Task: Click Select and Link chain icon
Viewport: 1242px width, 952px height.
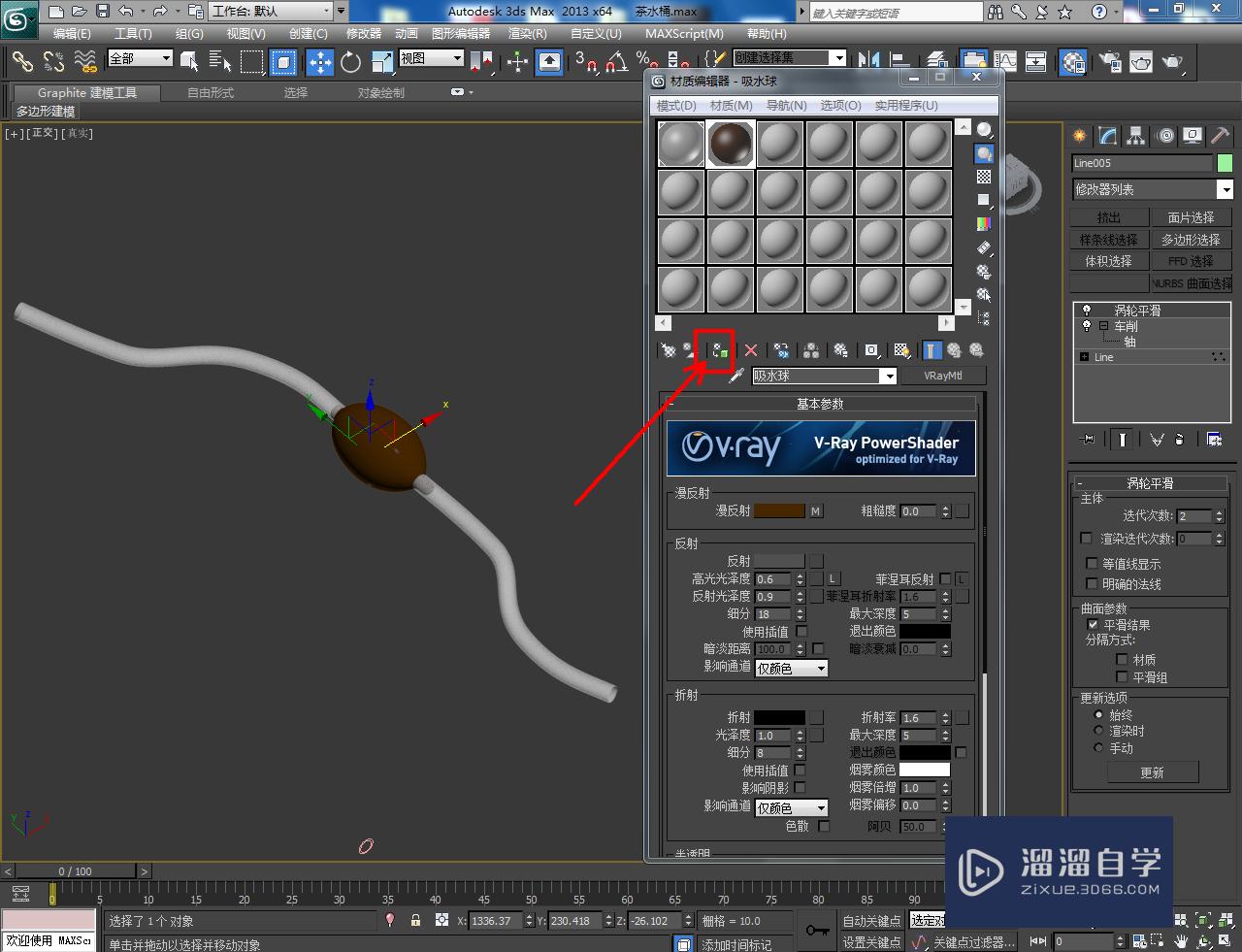Action: click(x=22, y=62)
